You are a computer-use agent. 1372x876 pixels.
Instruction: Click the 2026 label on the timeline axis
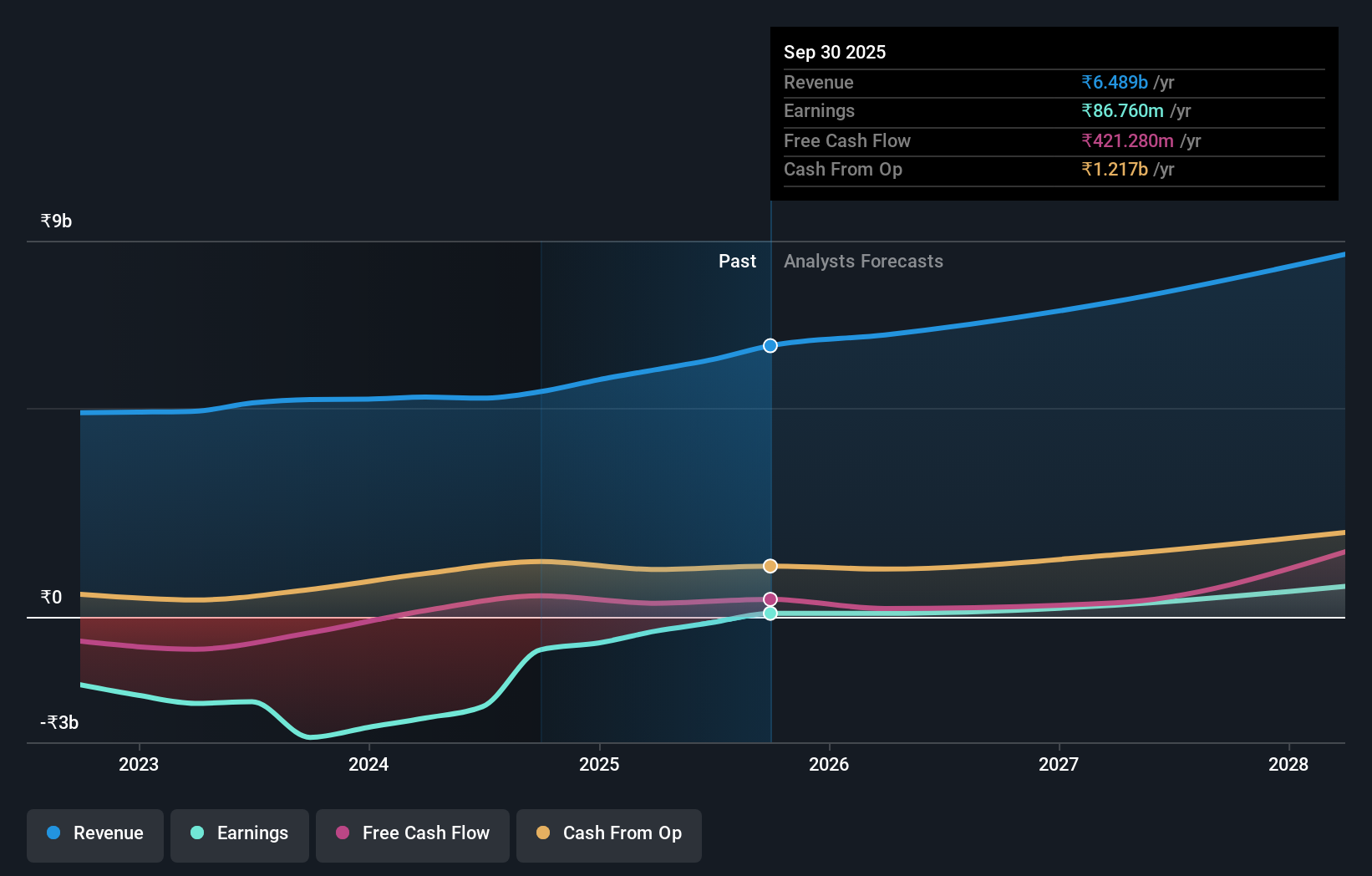tap(829, 764)
